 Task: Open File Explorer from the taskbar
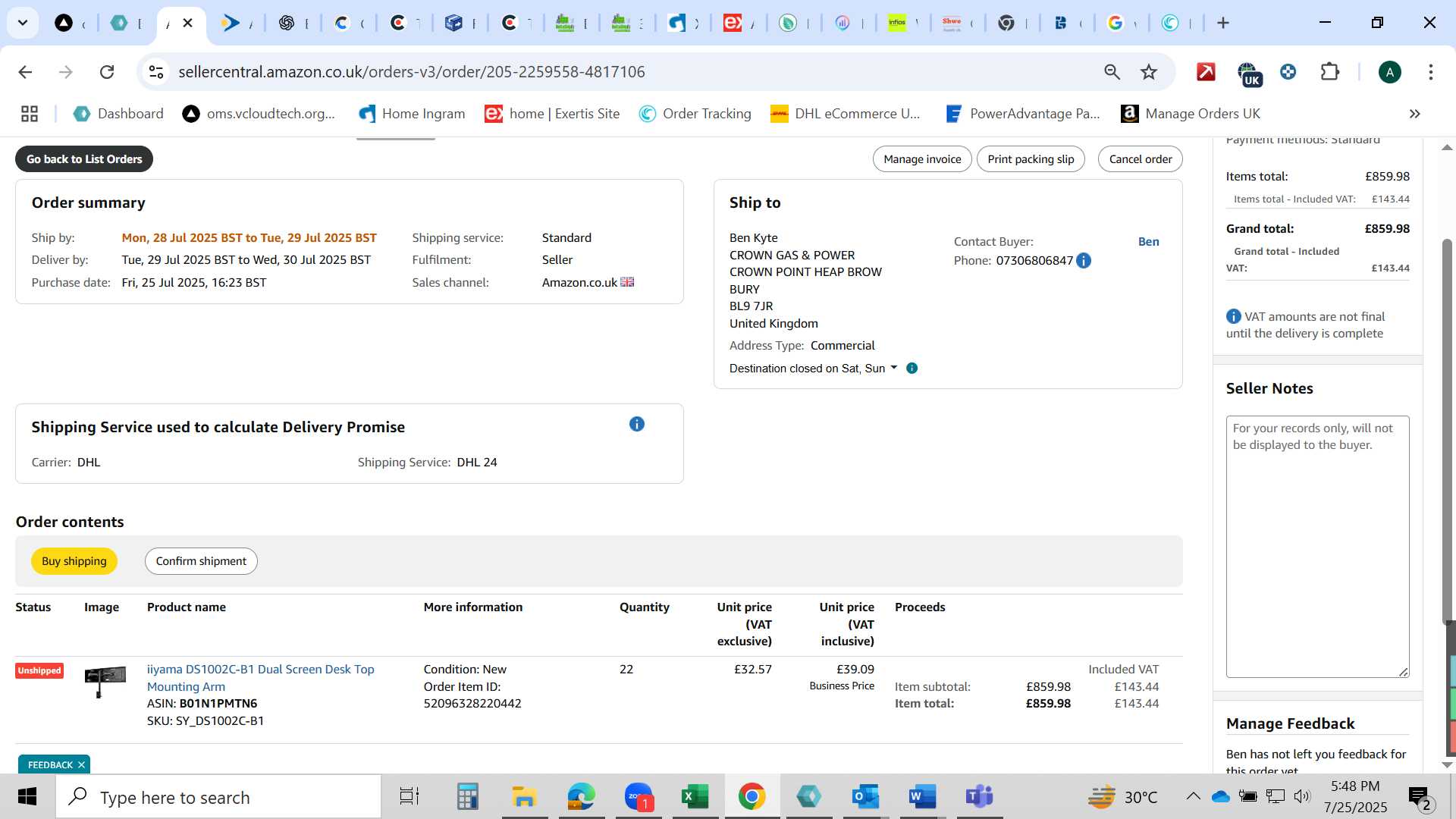(x=524, y=797)
